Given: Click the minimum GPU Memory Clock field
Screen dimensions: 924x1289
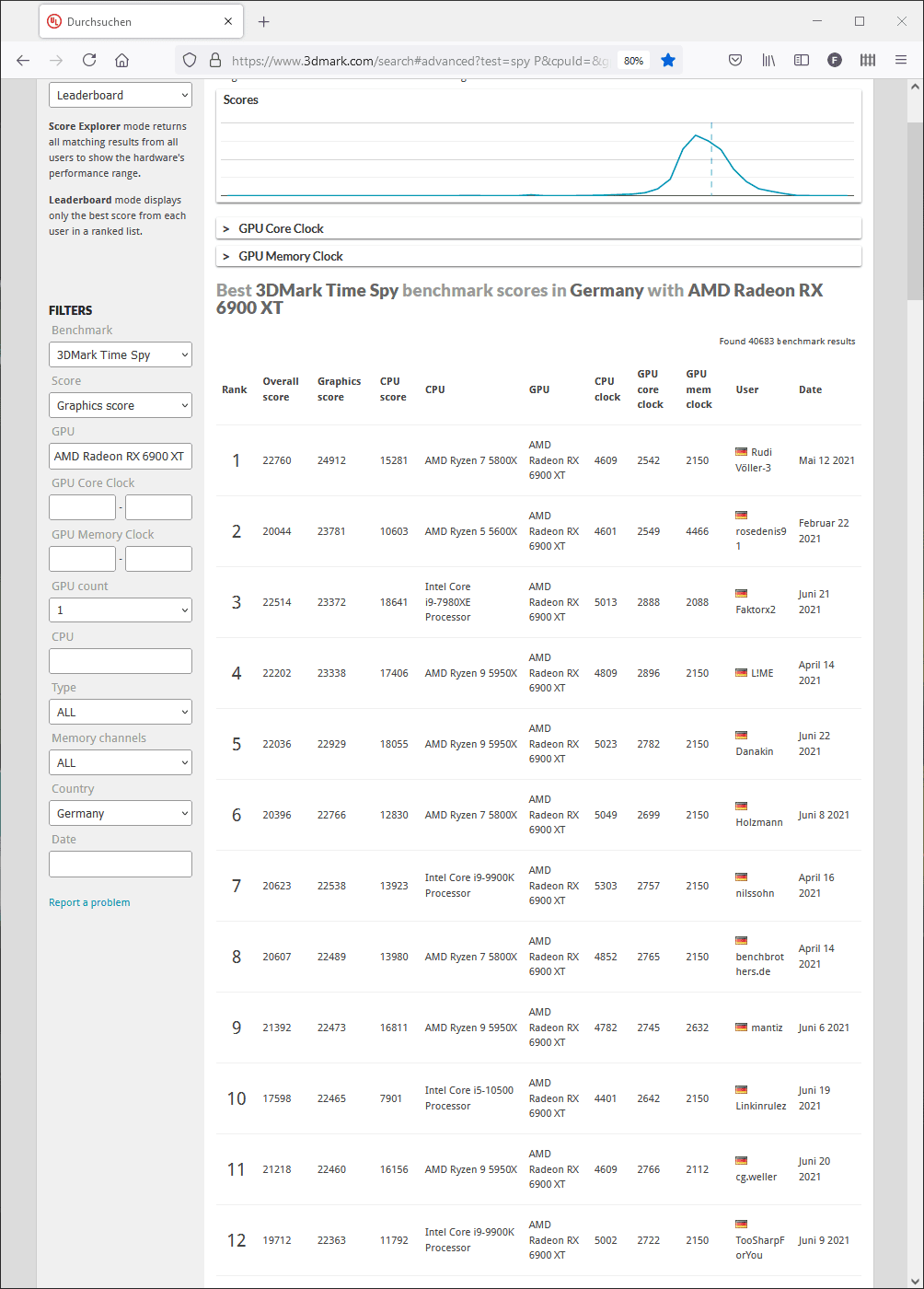Looking at the screenshot, I should pyautogui.click(x=83, y=559).
